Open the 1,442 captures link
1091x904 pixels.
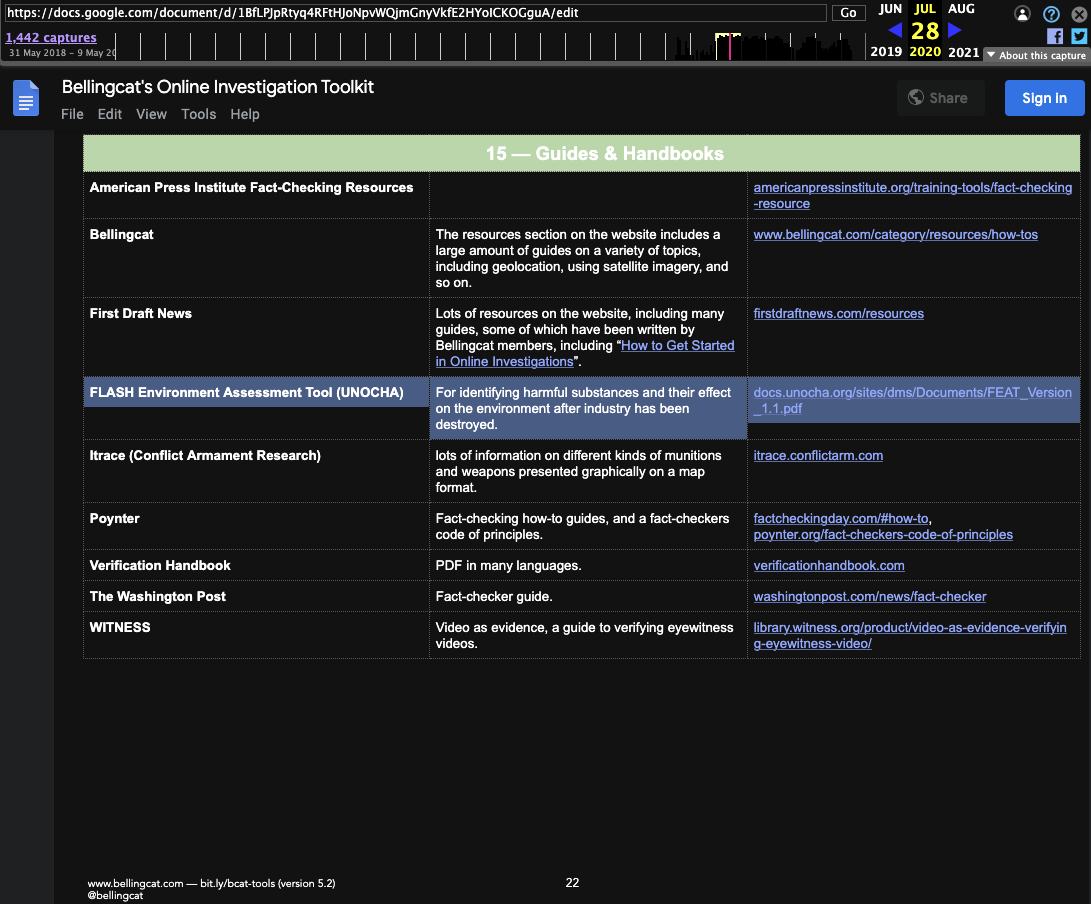click(51, 38)
